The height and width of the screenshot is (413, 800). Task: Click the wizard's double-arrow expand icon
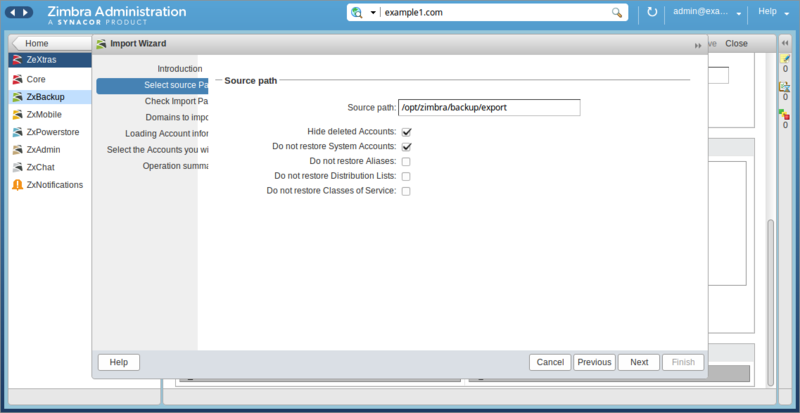click(698, 45)
